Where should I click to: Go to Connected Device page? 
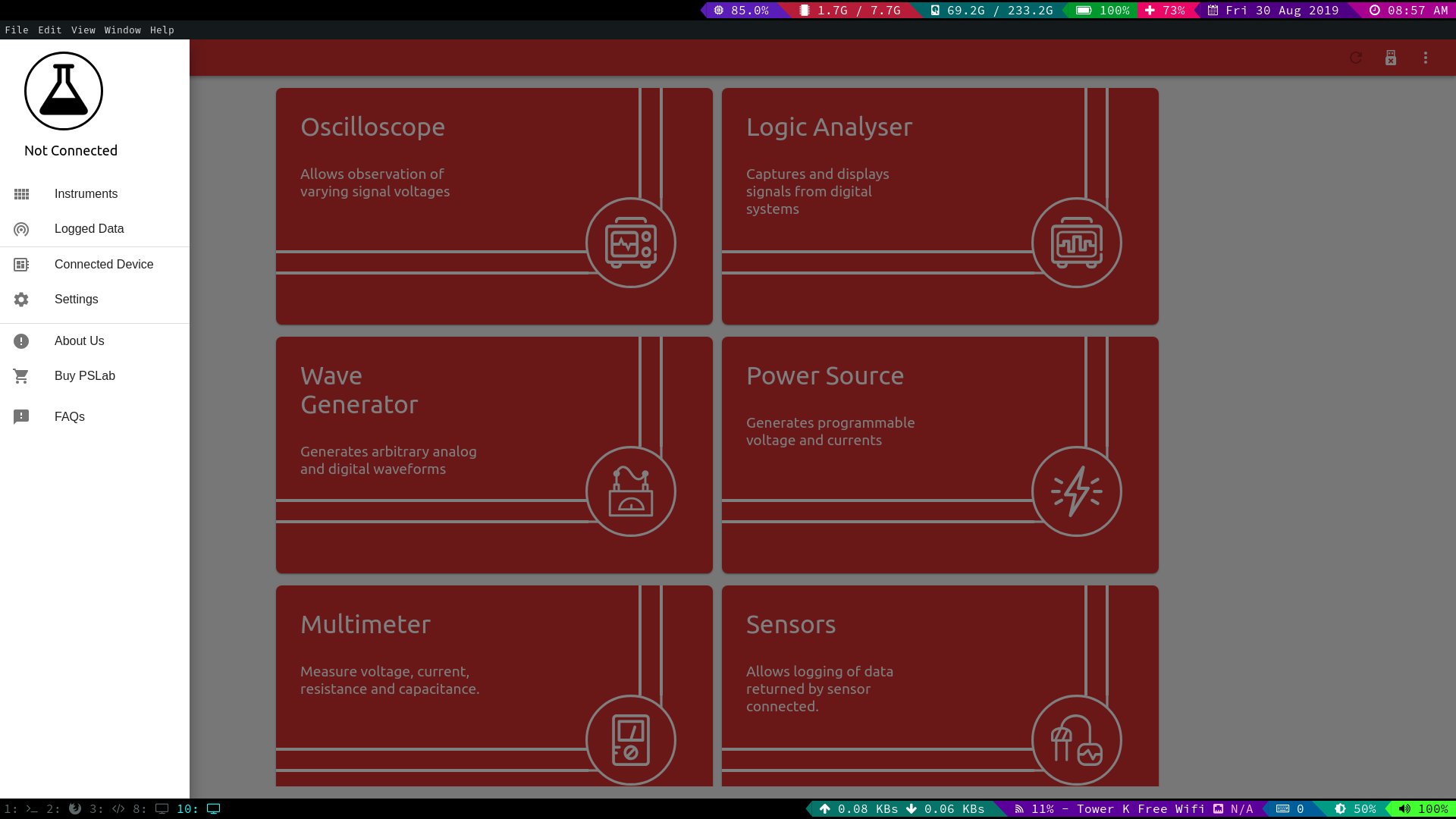pos(103,265)
